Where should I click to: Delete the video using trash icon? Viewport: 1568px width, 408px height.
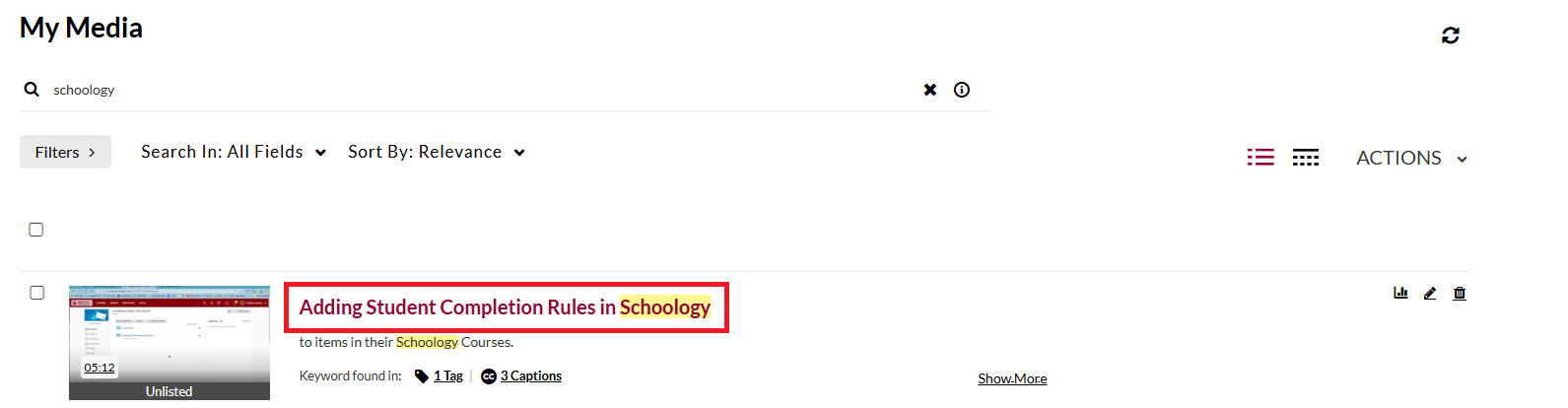tap(1460, 293)
